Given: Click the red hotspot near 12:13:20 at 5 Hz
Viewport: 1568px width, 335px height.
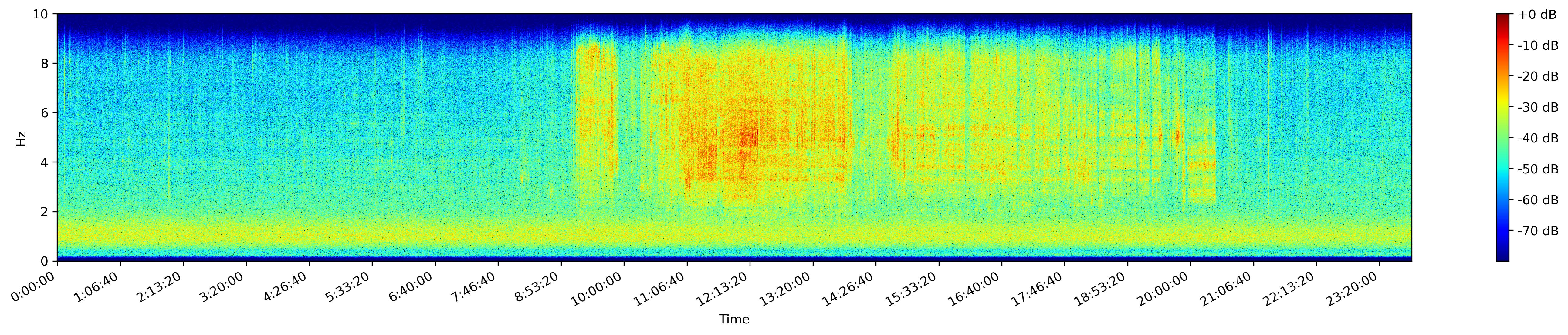Looking at the screenshot, I should (747, 137).
